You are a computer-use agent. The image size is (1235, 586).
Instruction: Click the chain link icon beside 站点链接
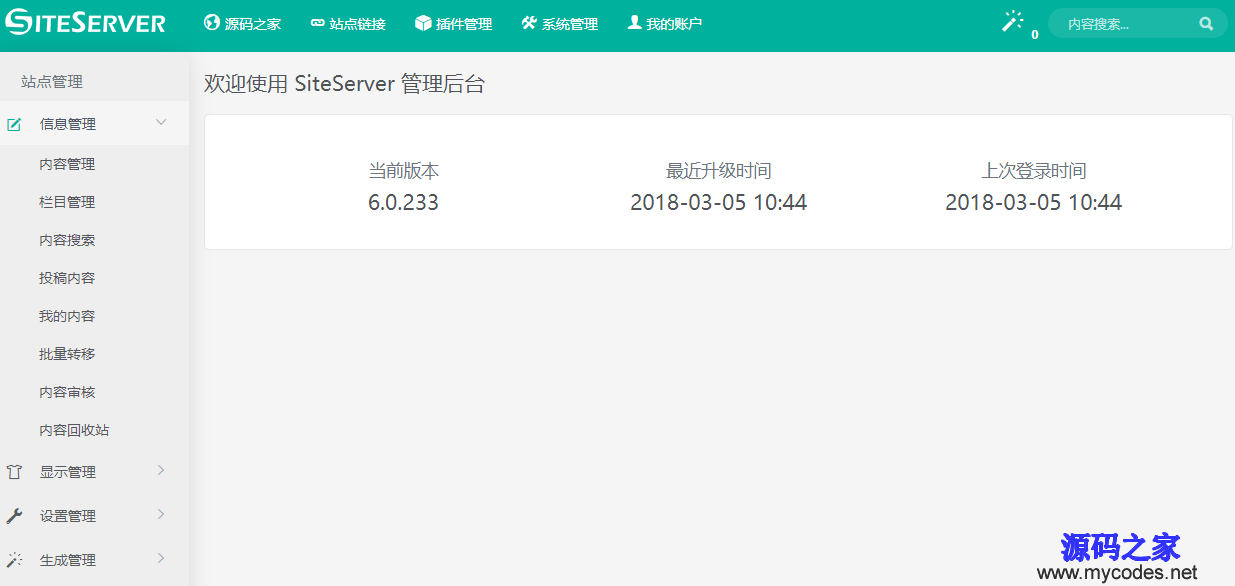(318, 23)
